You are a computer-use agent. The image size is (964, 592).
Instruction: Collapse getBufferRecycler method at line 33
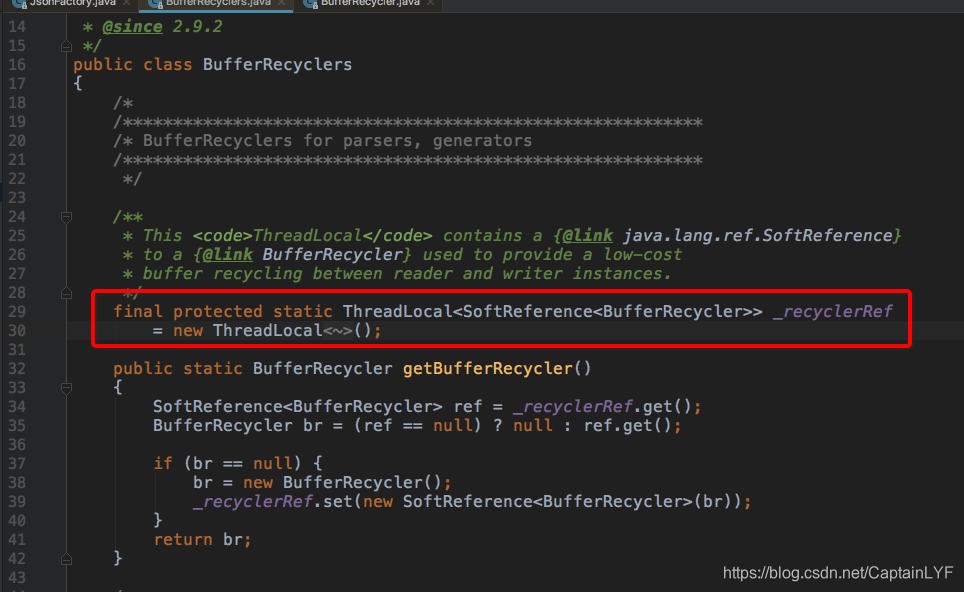point(66,388)
